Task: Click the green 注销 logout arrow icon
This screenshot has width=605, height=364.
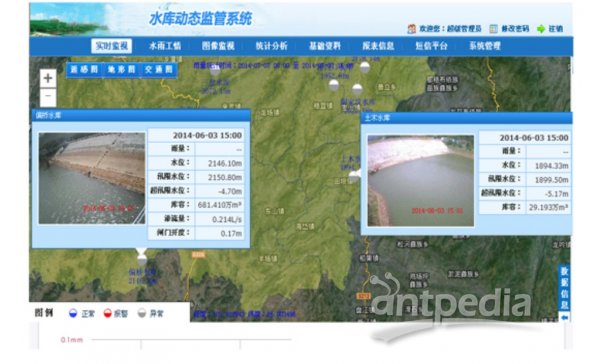Action: tap(541, 29)
